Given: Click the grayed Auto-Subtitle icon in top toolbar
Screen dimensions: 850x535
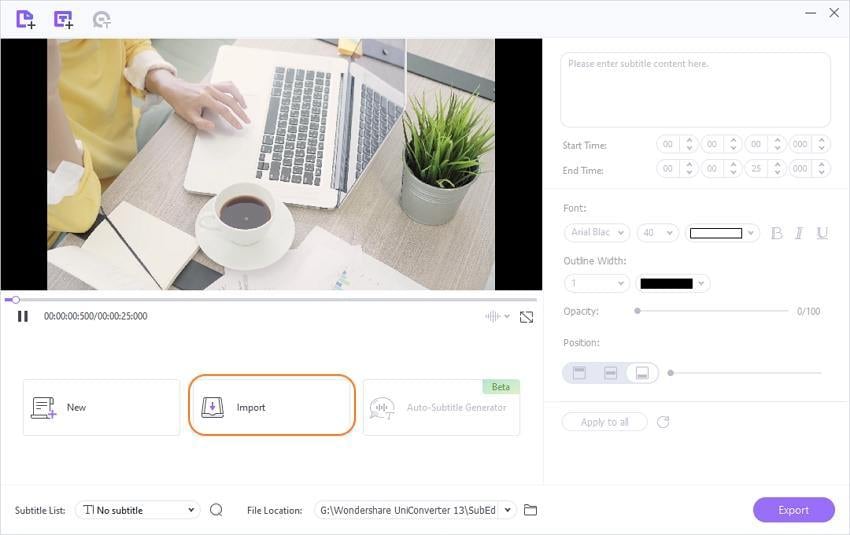Looking at the screenshot, I should pyautogui.click(x=101, y=20).
